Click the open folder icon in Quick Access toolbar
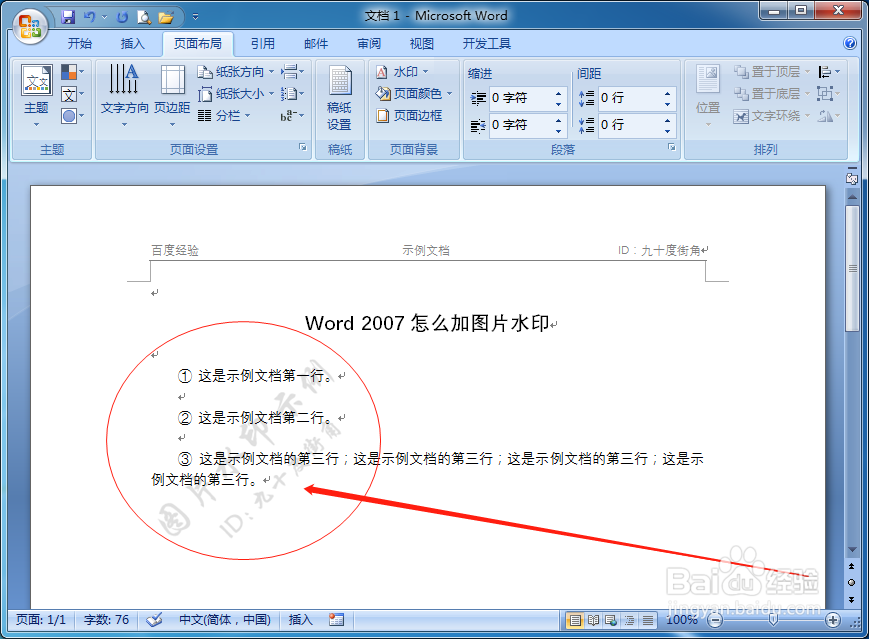The height and width of the screenshot is (639, 869). [x=166, y=17]
